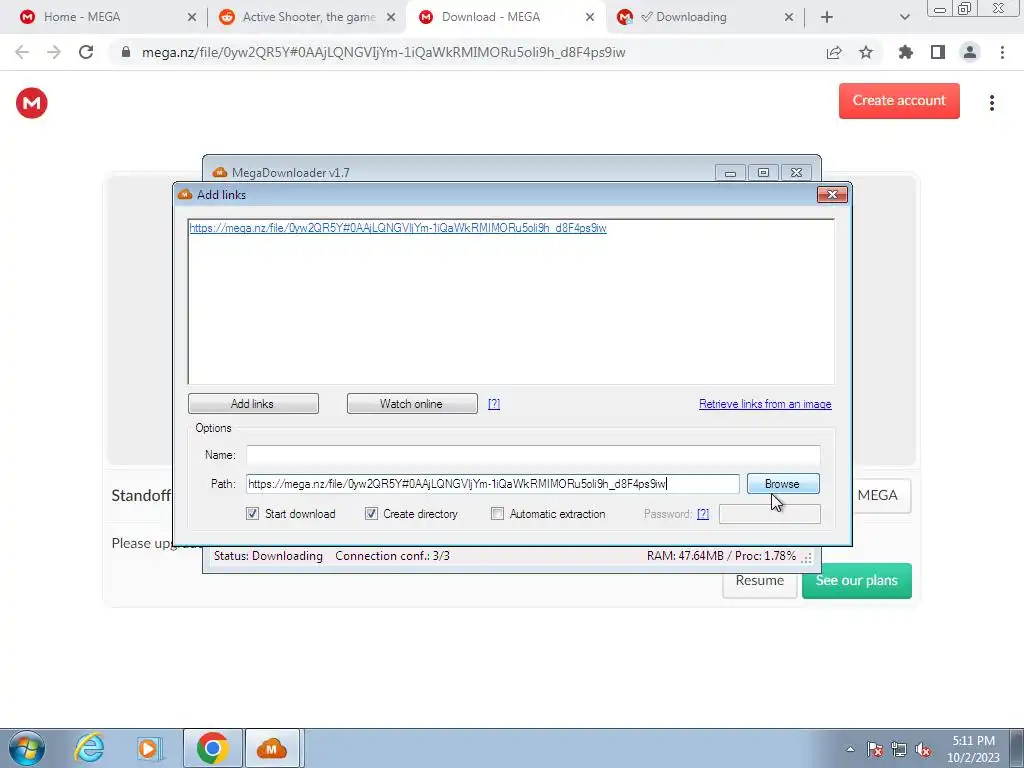Image resolution: width=1024 pixels, height=768 pixels.
Task: Close the Downloading tab
Action: (789, 17)
